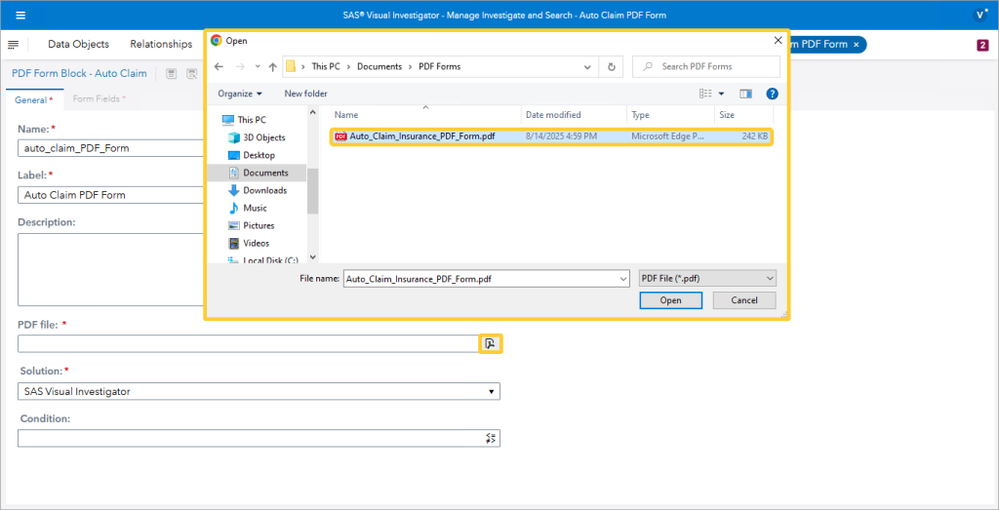Click the second toolbar icon after PDF Form Block title
The width and height of the screenshot is (999, 510).
191,74
